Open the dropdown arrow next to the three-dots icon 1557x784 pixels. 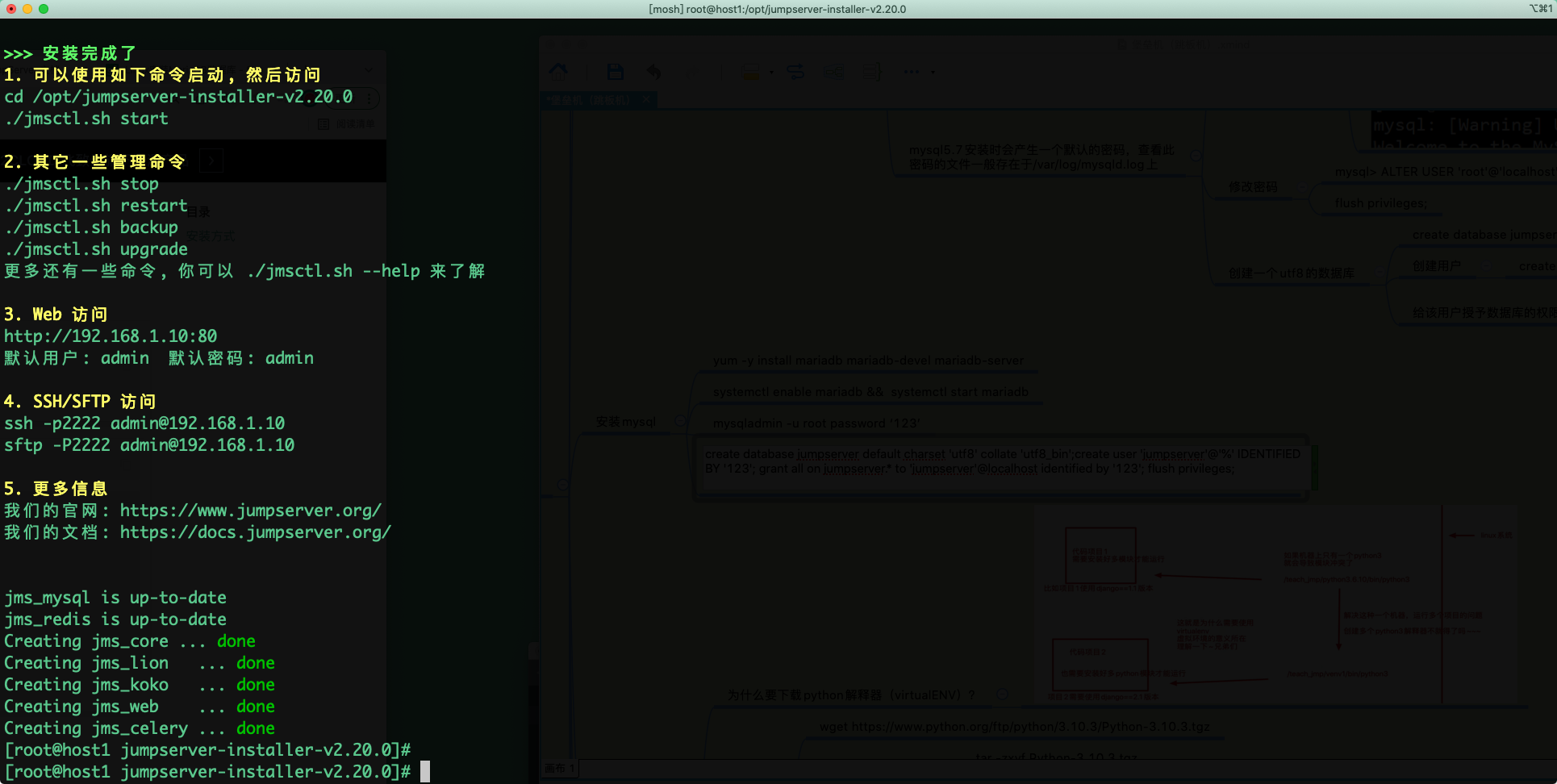click(933, 72)
